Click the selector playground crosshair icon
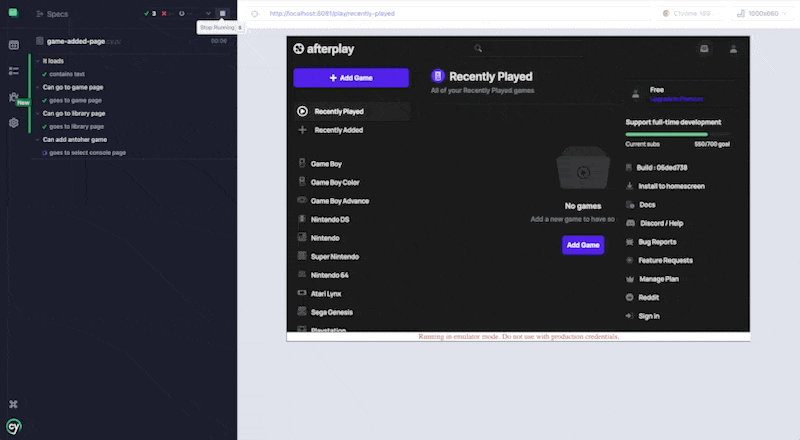The width and height of the screenshot is (800, 440). tap(254, 14)
